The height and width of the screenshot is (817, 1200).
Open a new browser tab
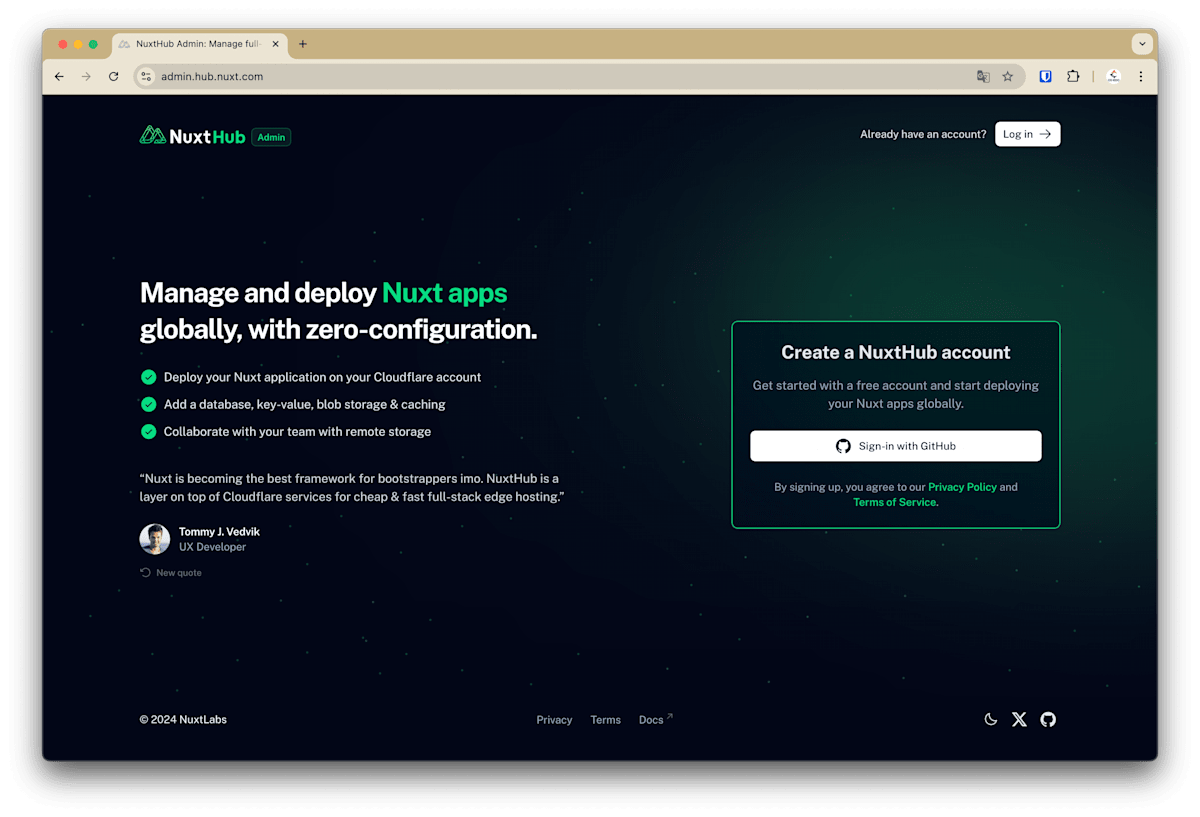tap(303, 44)
